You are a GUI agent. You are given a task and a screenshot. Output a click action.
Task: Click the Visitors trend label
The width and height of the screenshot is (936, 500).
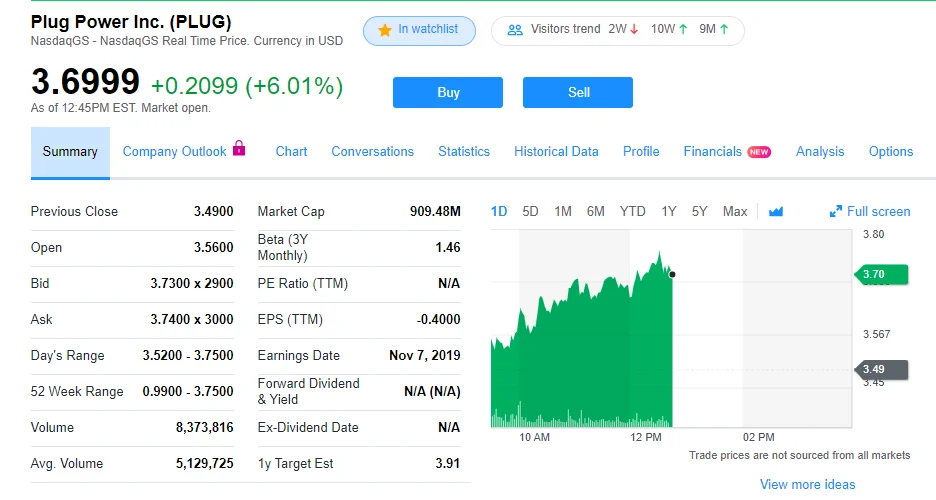[565, 29]
